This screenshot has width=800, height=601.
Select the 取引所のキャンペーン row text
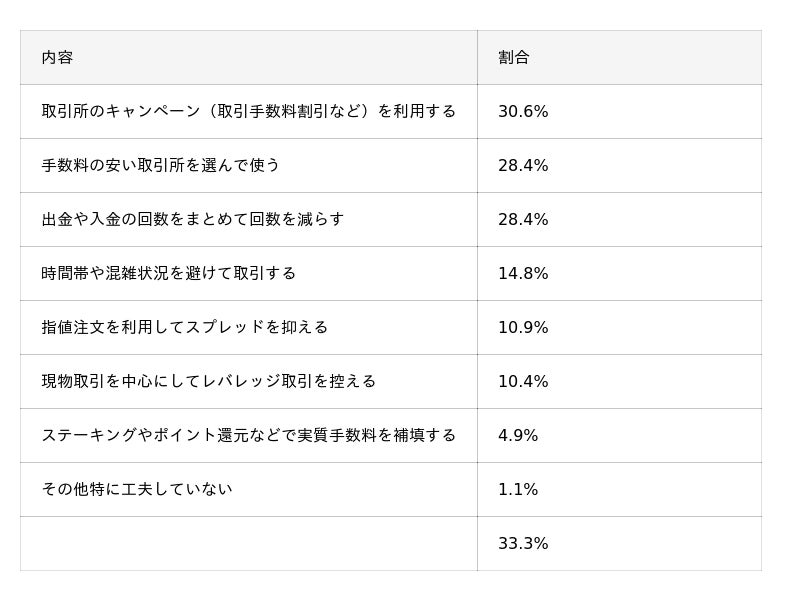(x=248, y=111)
